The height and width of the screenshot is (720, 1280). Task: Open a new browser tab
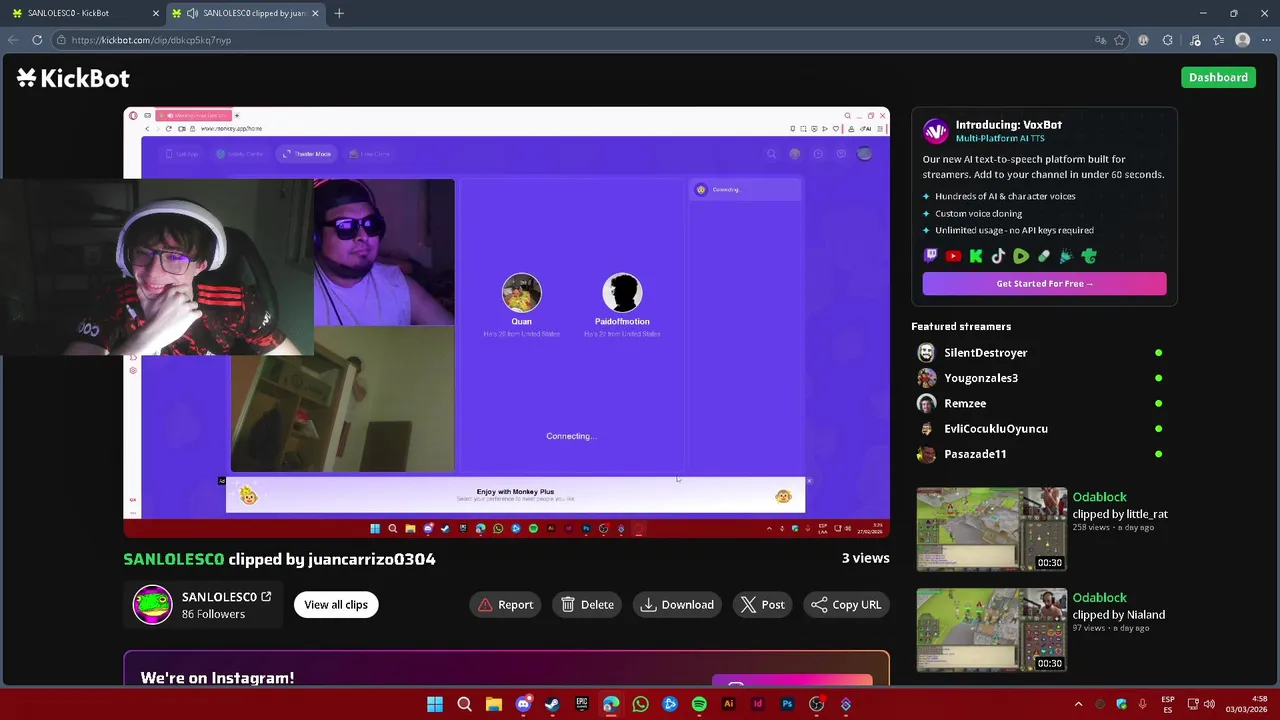pos(339,13)
